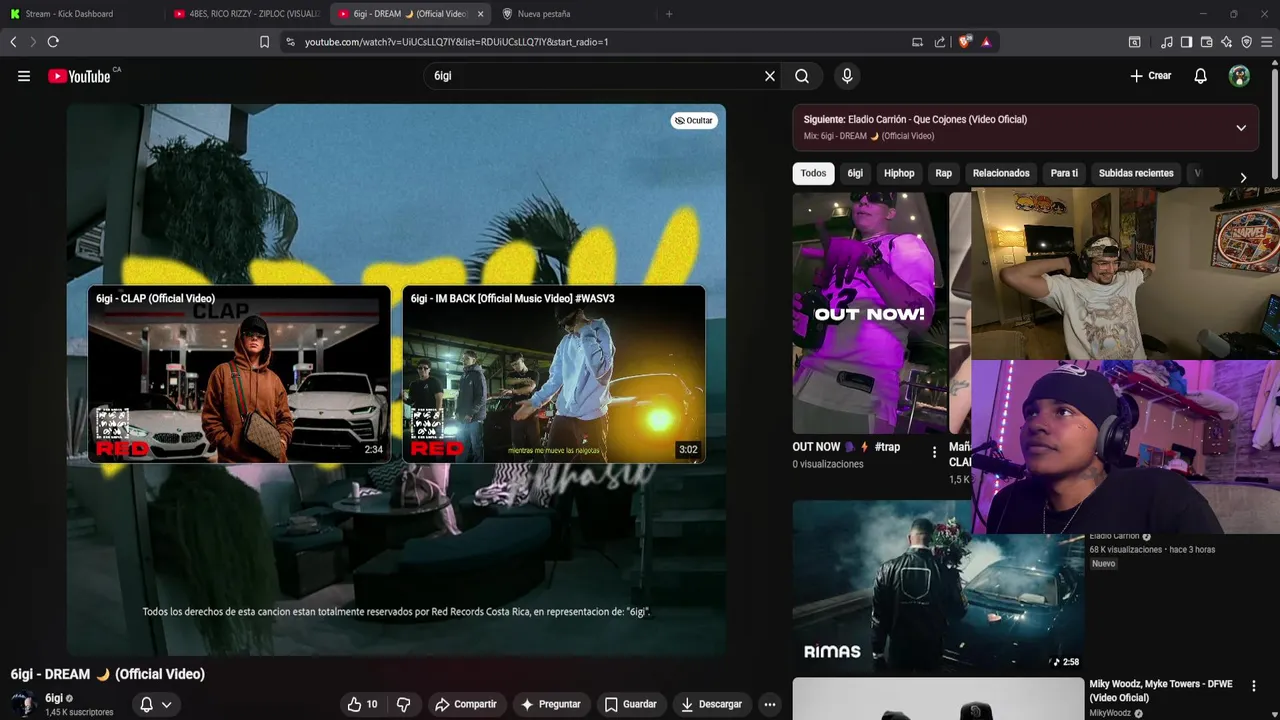
Task: Open options for Miky Woodz DFWE video
Action: pyautogui.click(x=1254, y=686)
